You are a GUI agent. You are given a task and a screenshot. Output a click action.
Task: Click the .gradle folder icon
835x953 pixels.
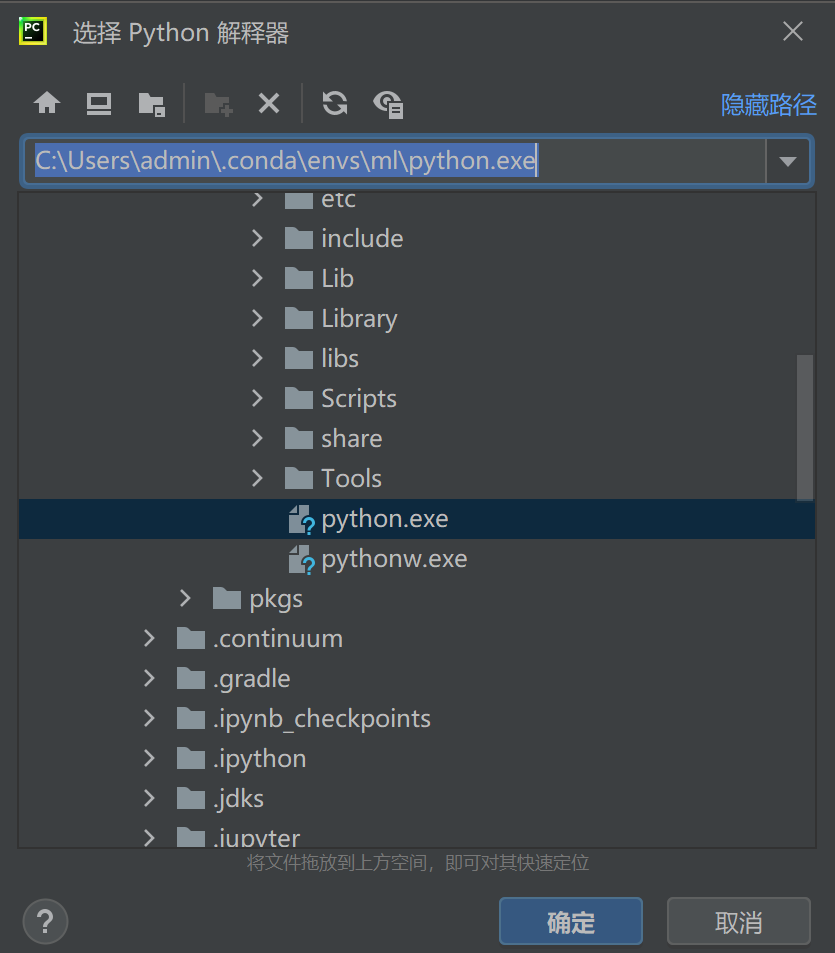(191, 678)
